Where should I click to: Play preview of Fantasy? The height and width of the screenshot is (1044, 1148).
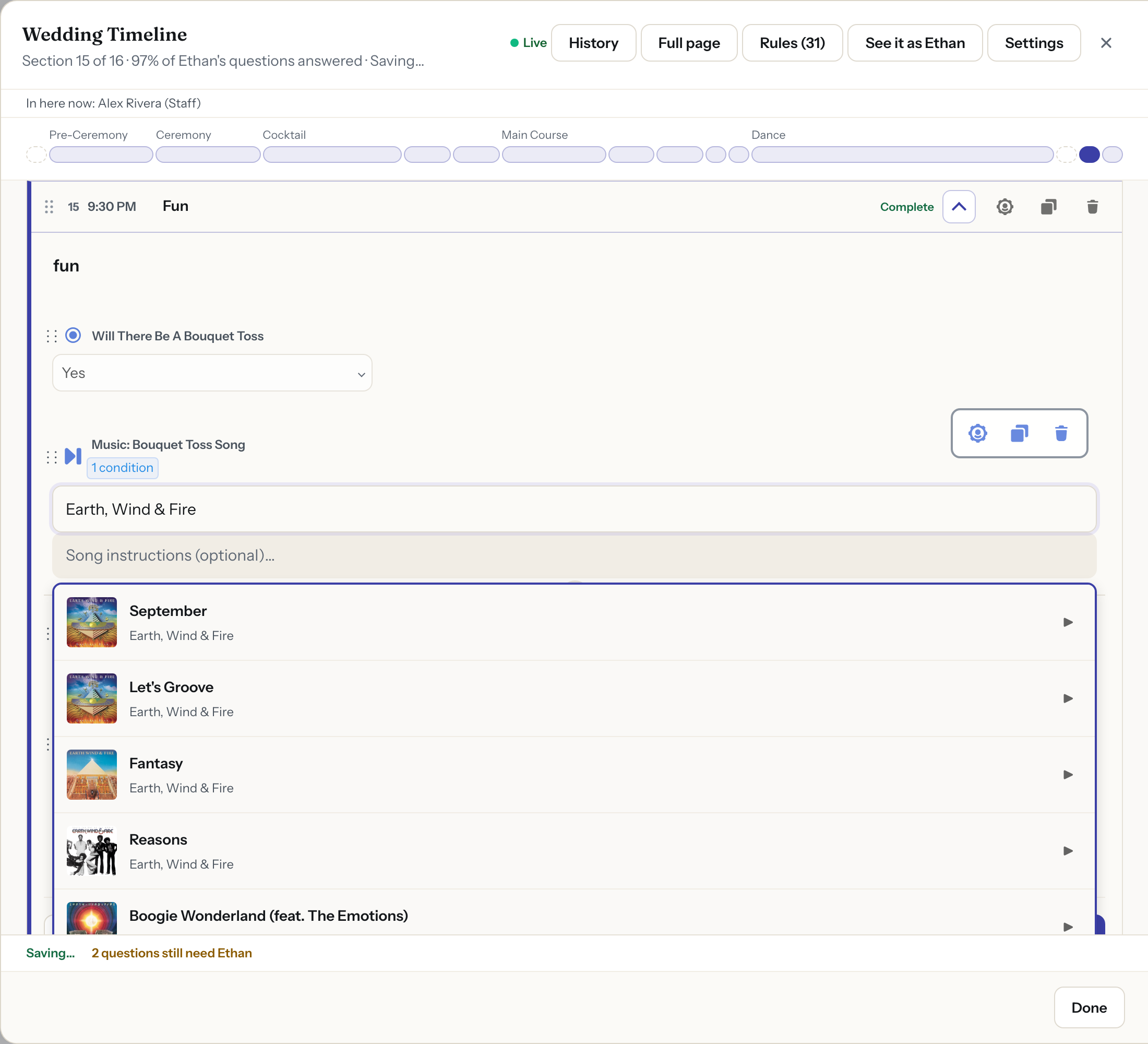[x=1068, y=775]
